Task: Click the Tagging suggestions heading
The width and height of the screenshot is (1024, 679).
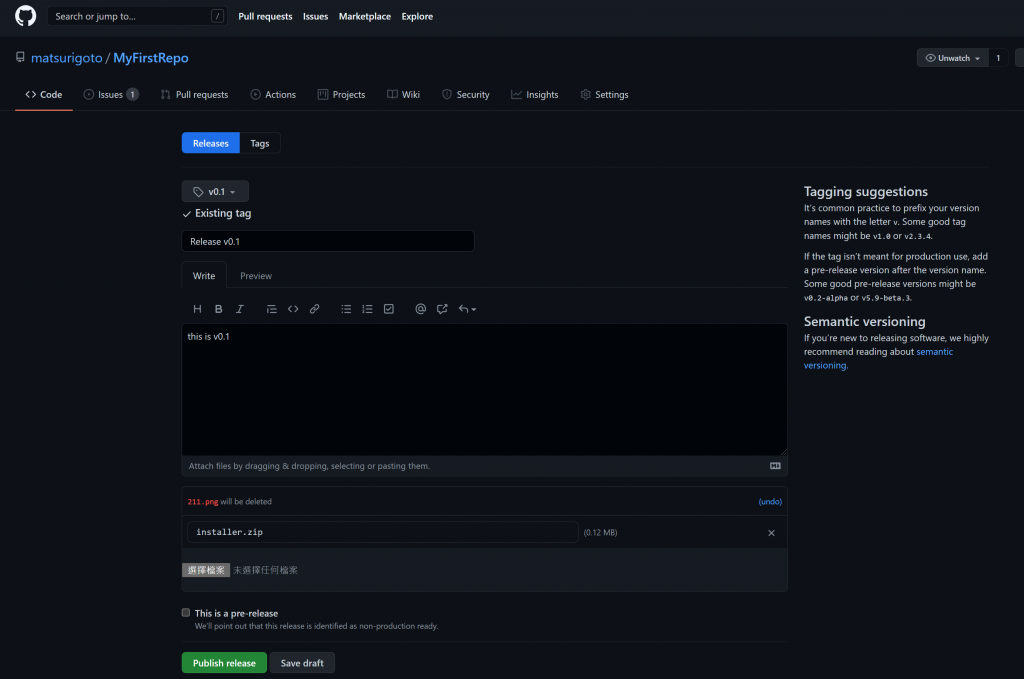Action: (865, 191)
